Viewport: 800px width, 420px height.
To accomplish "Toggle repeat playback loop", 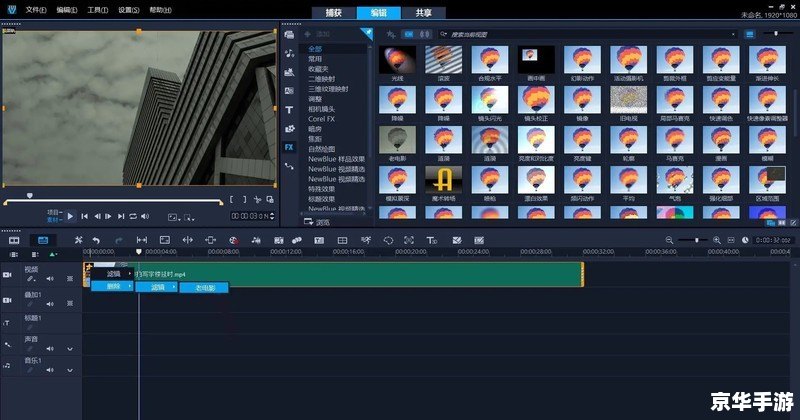I will click(133, 216).
